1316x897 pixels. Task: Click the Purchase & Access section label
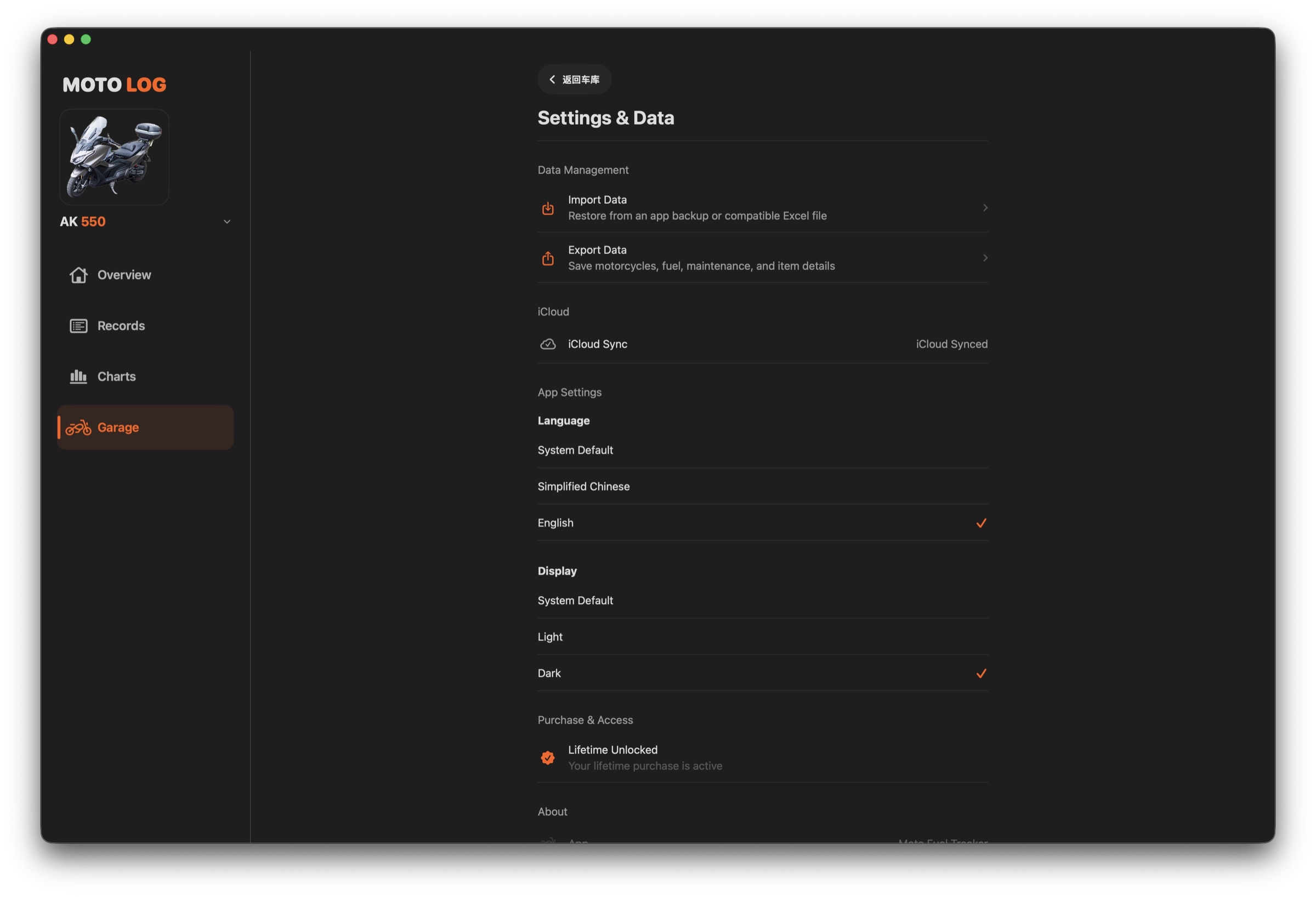tap(585, 720)
